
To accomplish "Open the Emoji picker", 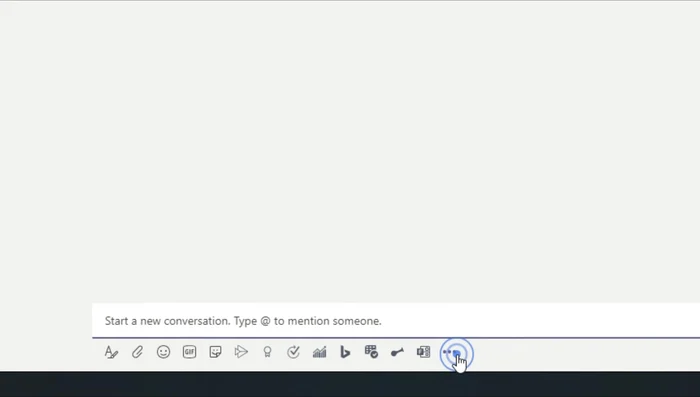I will [163, 352].
